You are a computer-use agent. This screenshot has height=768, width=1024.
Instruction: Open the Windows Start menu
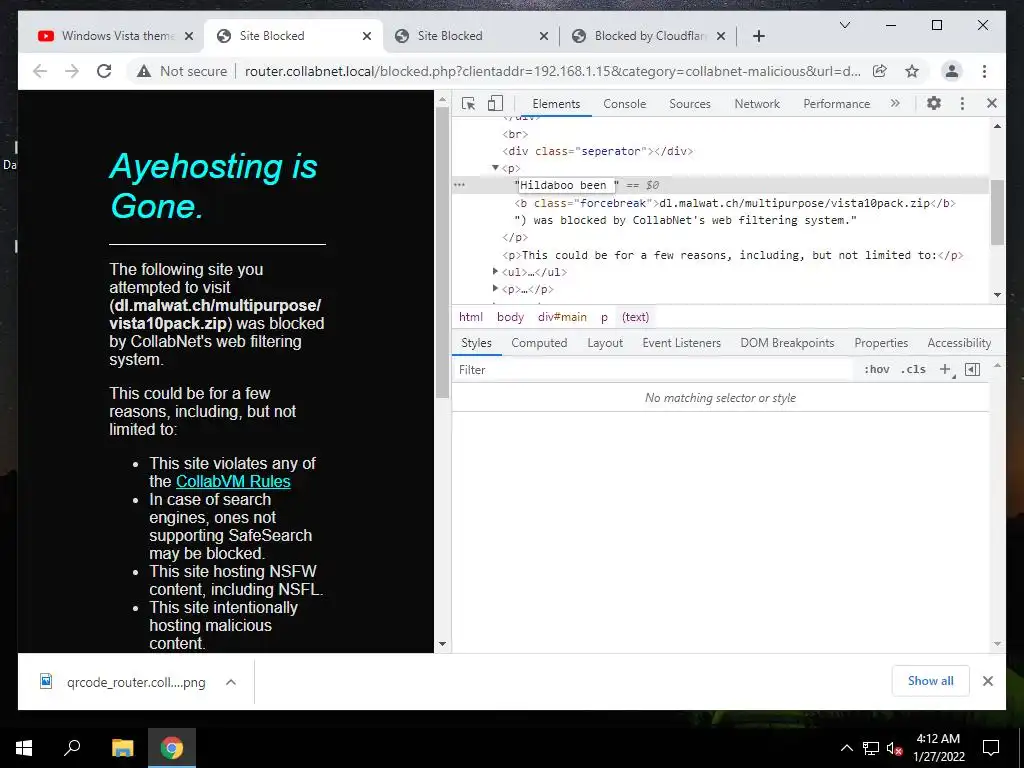coord(24,748)
